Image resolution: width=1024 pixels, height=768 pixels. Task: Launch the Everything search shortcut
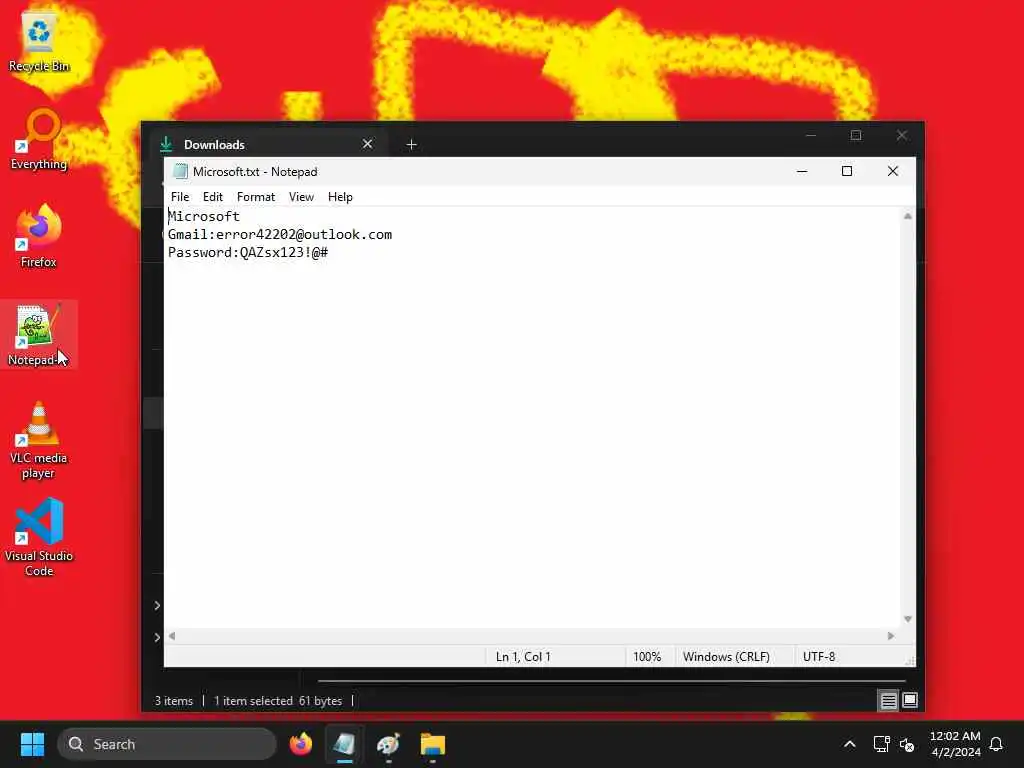coord(39,140)
